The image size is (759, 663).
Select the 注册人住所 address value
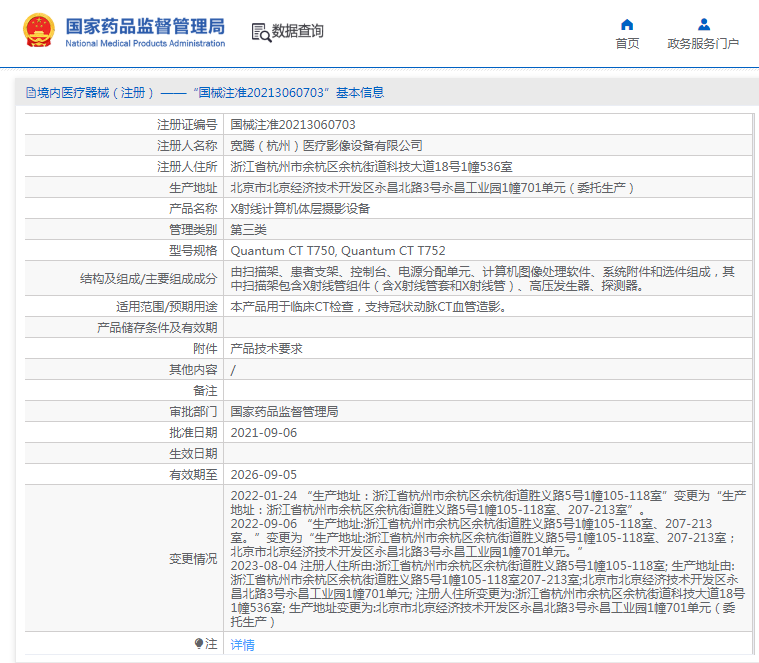coord(371,167)
